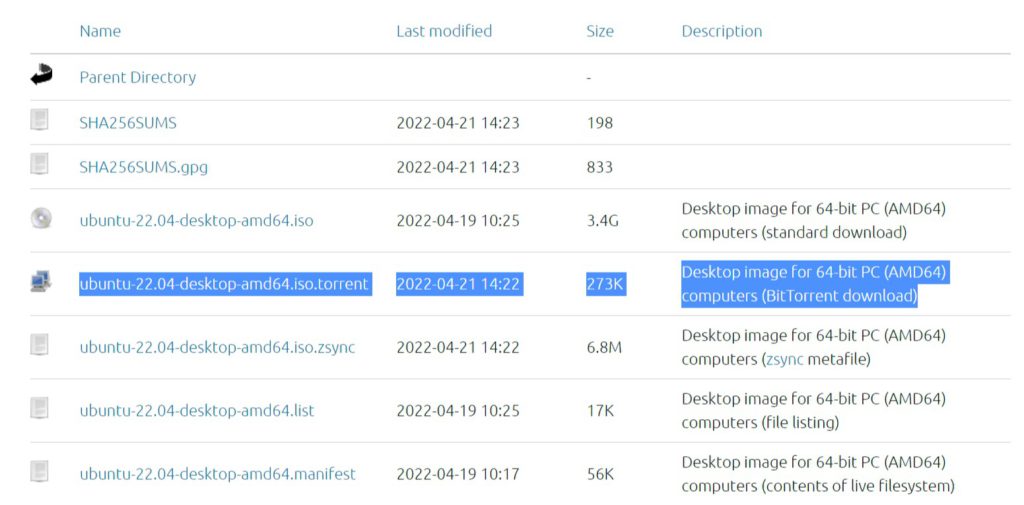Viewport: 1024px width, 505px height.
Task: Sort listing by Size column header
Action: coord(600,31)
